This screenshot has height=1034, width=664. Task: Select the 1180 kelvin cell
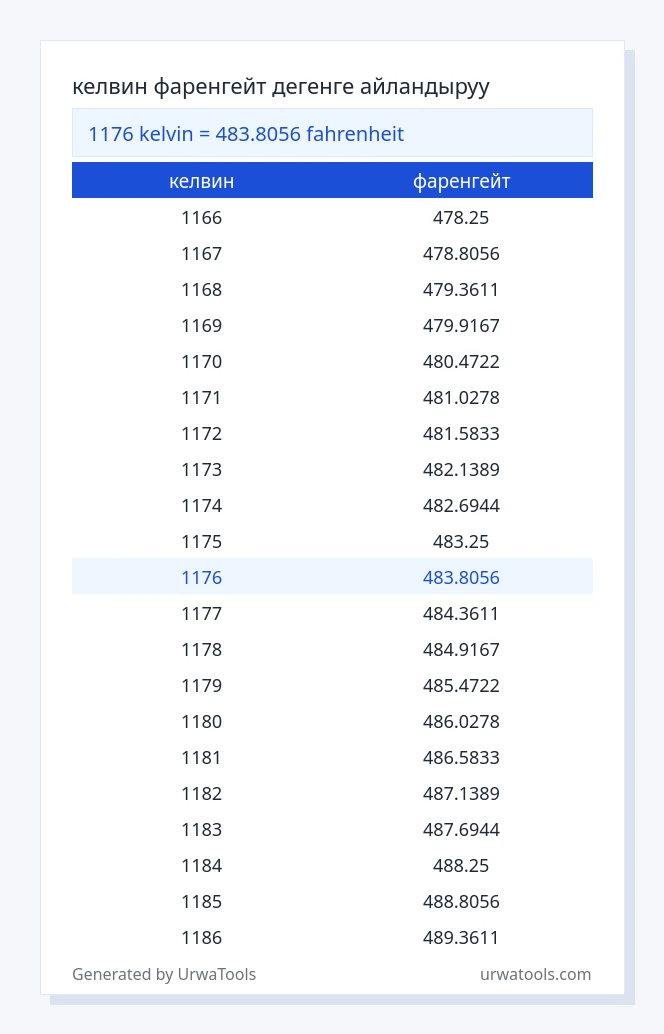pos(202,721)
